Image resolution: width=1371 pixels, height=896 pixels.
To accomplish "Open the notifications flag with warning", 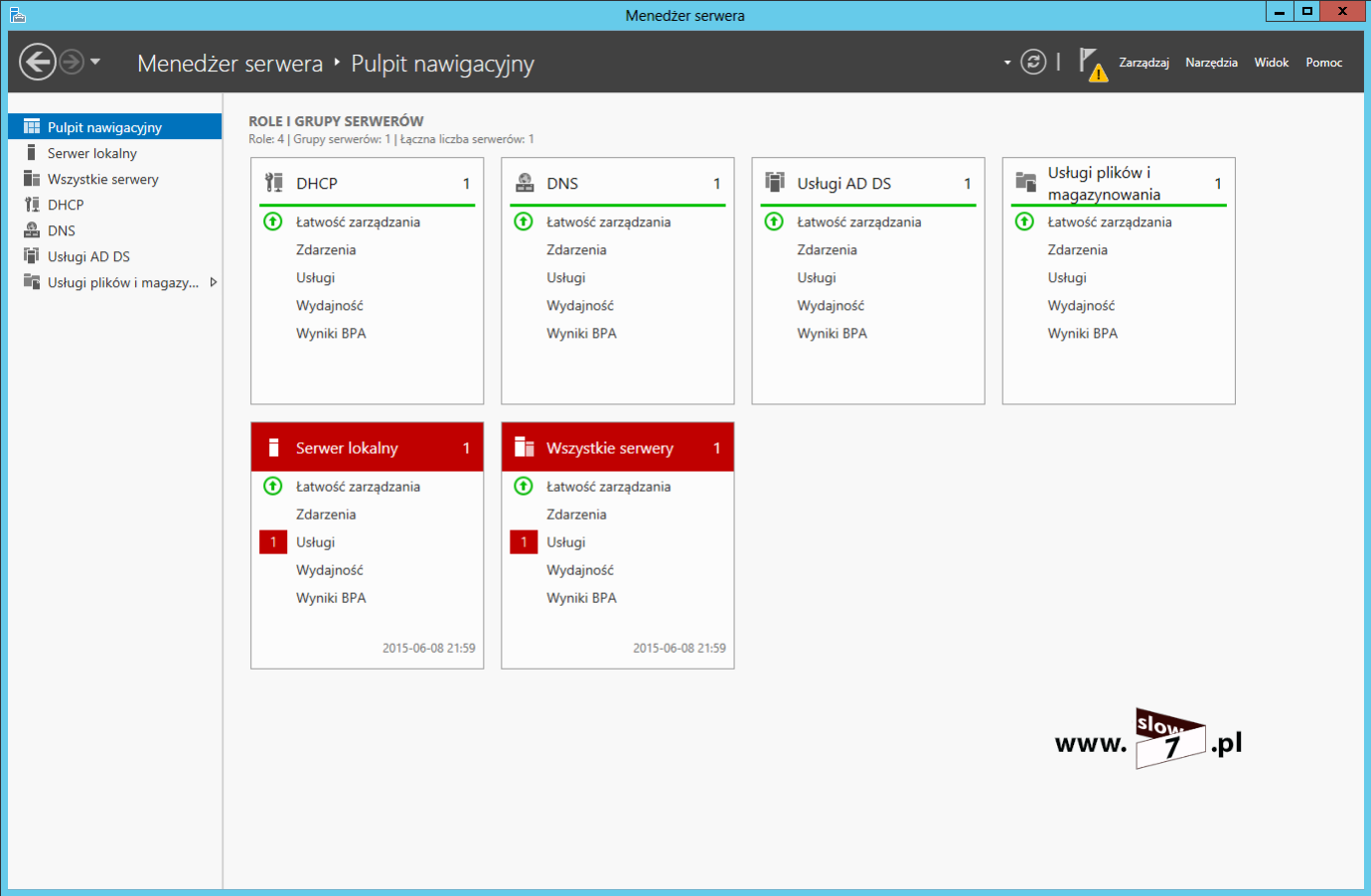I will (x=1092, y=65).
